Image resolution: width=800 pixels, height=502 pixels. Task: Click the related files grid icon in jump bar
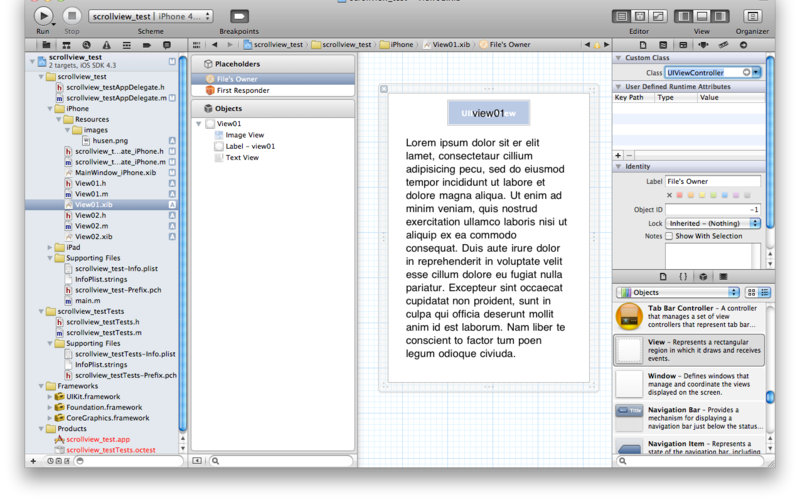pos(196,45)
